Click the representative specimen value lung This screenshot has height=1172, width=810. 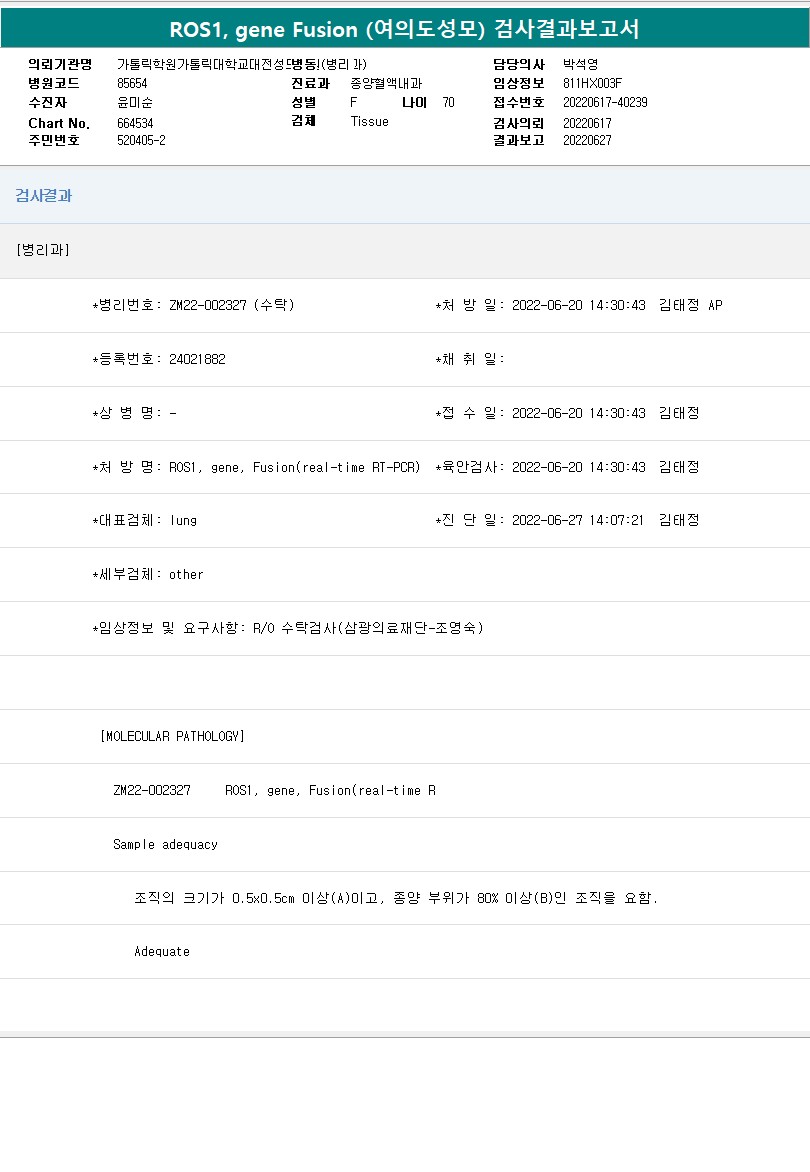tap(183, 520)
